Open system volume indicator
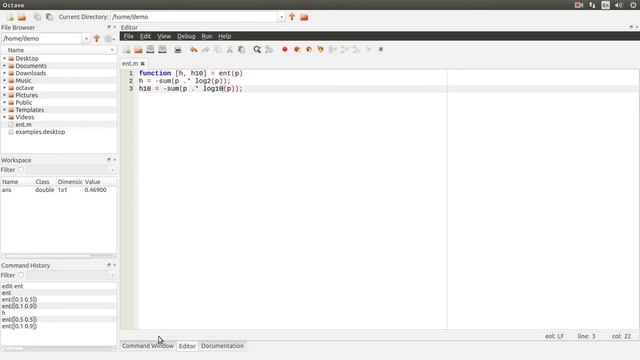The width and height of the screenshot is (640, 360). pos(618,5)
